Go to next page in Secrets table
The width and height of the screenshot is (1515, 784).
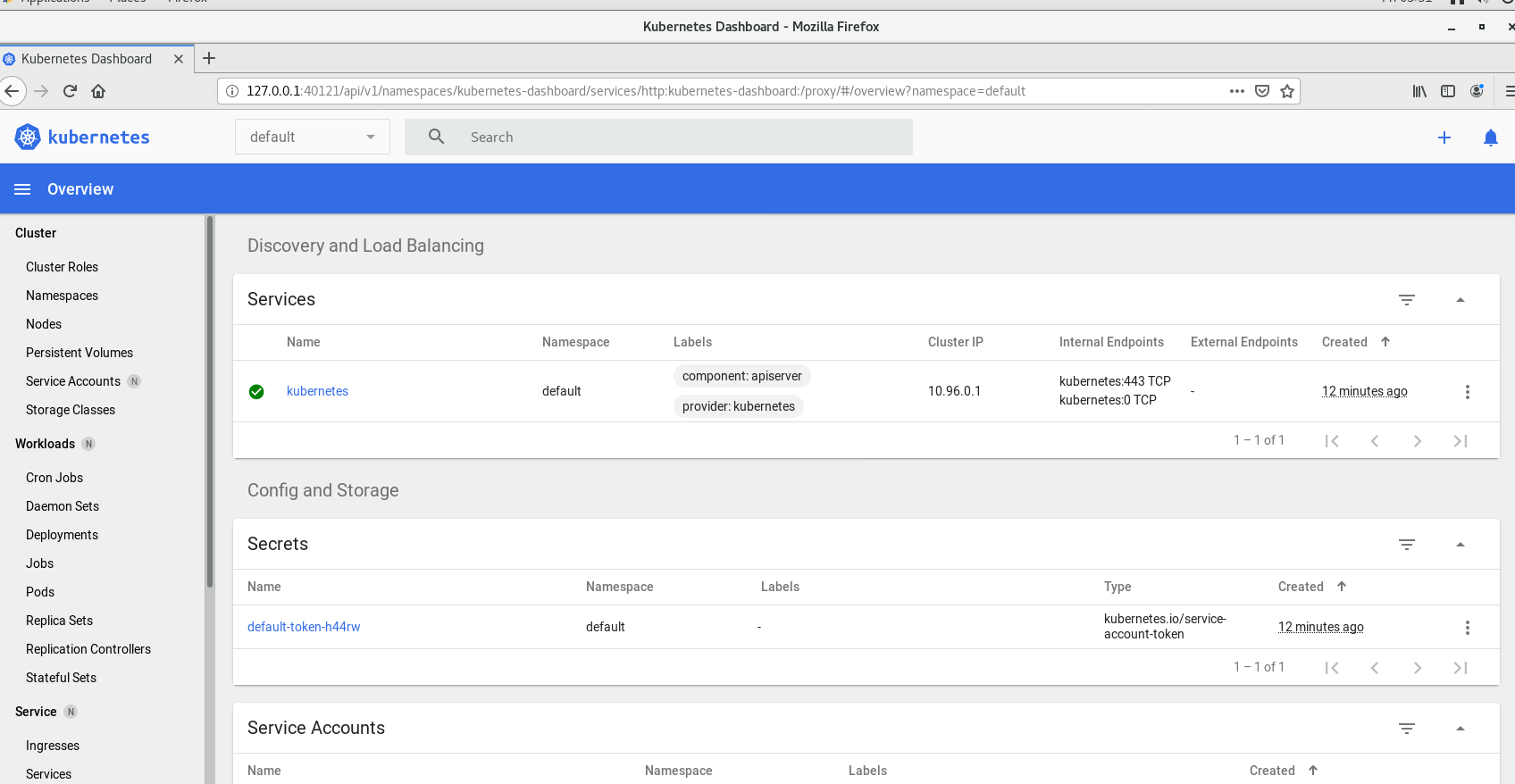coord(1418,668)
